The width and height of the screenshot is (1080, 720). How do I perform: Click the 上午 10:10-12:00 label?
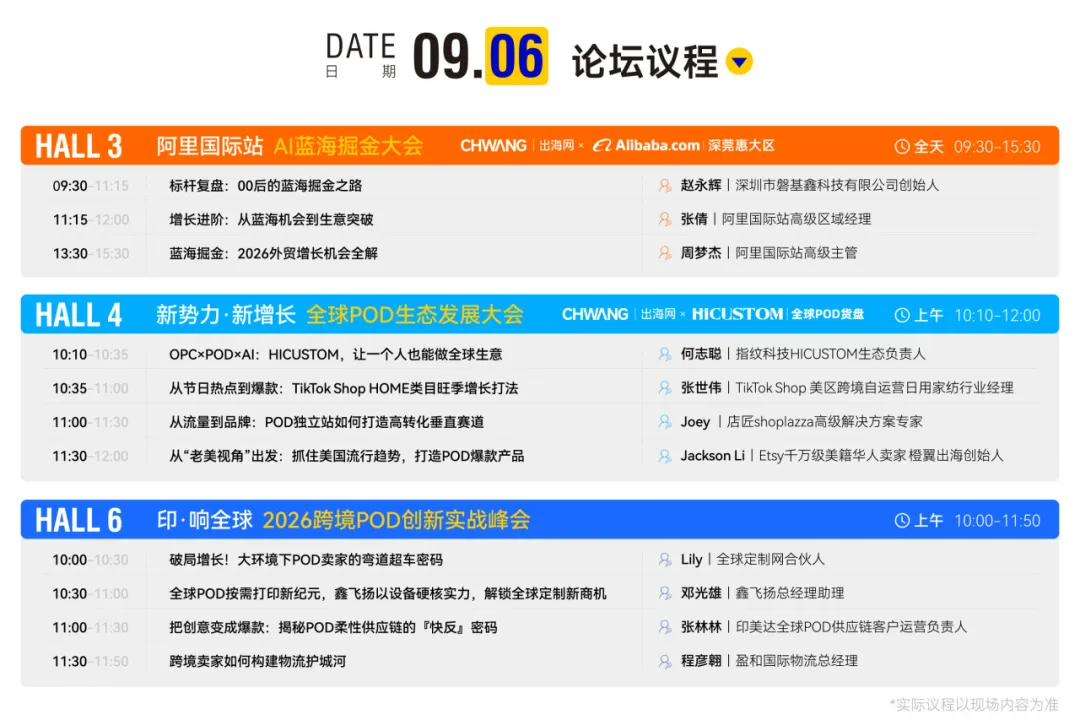coord(968,315)
